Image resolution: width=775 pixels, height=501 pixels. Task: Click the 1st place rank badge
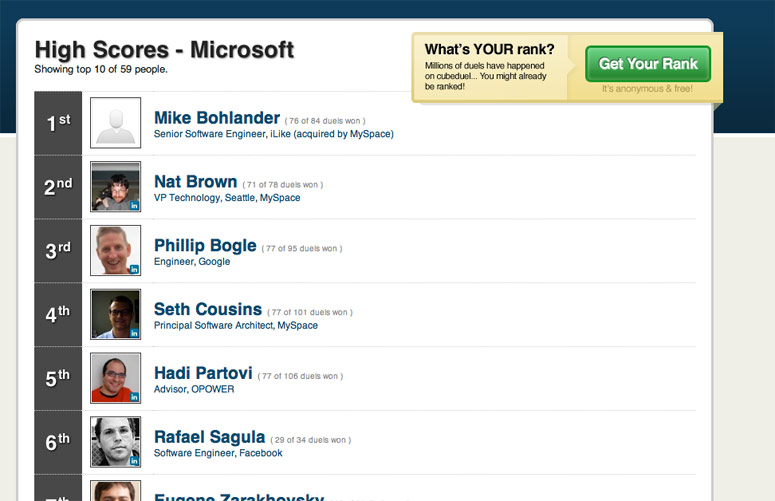click(x=58, y=123)
